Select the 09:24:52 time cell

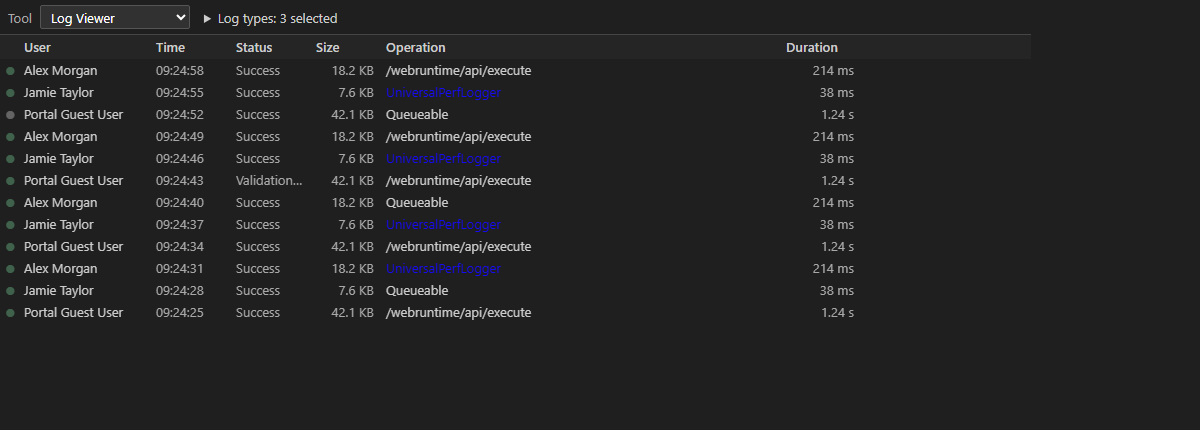tap(180, 115)
